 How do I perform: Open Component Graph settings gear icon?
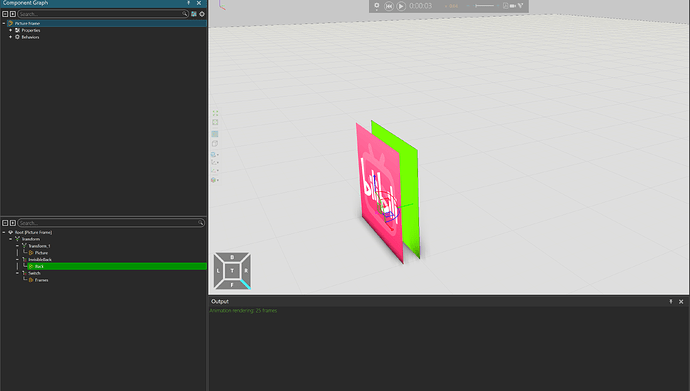pyautogui.click(x=202, y=14)
